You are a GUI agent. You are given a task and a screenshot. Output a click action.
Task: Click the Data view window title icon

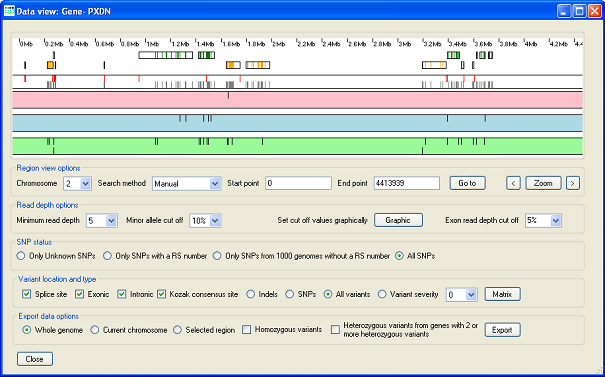9,11
